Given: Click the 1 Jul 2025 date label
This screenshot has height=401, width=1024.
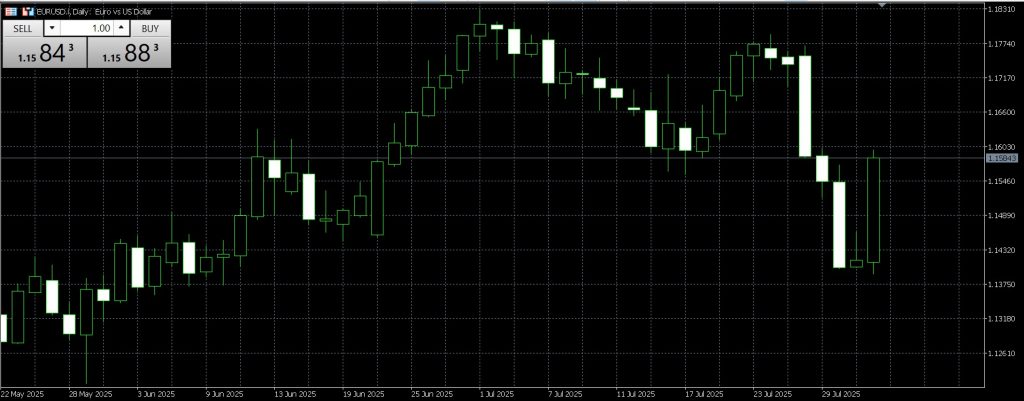Looking at the screenshot, I should (x=496, y=394).
